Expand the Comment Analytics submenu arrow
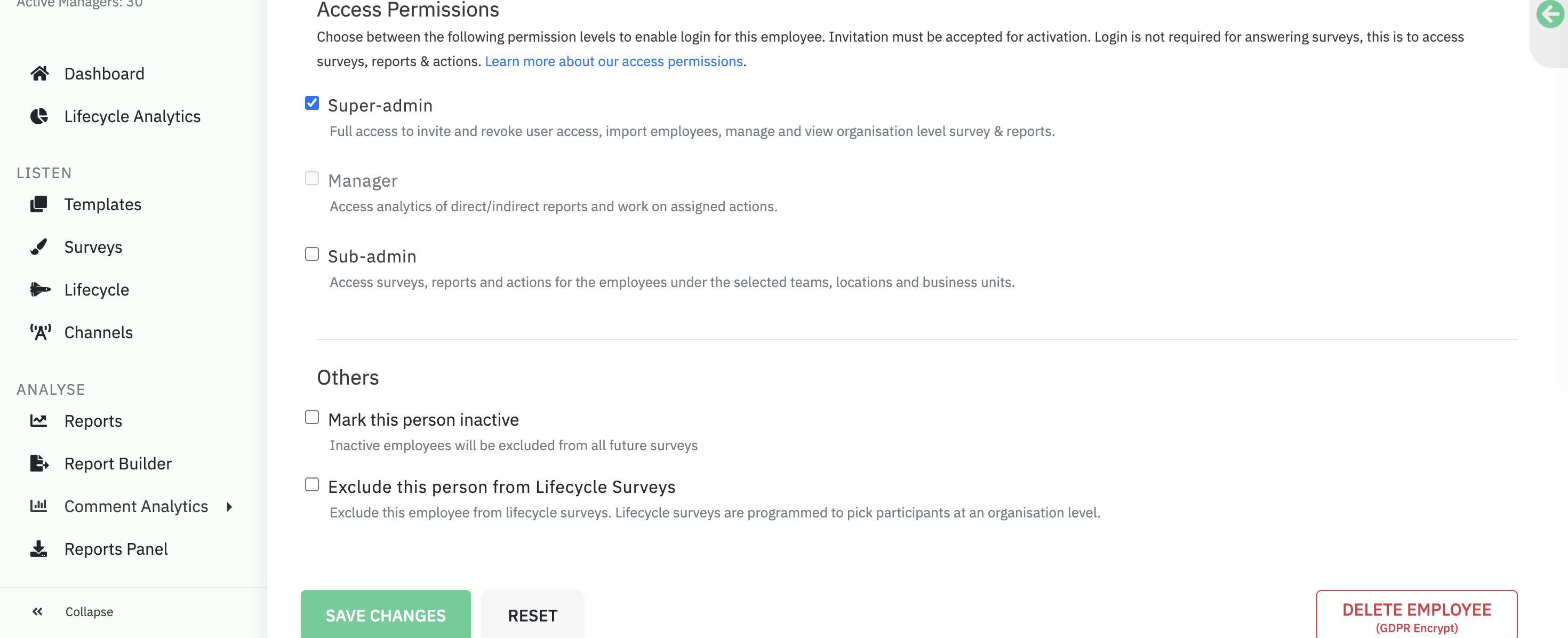 click(x=229, y=506)
